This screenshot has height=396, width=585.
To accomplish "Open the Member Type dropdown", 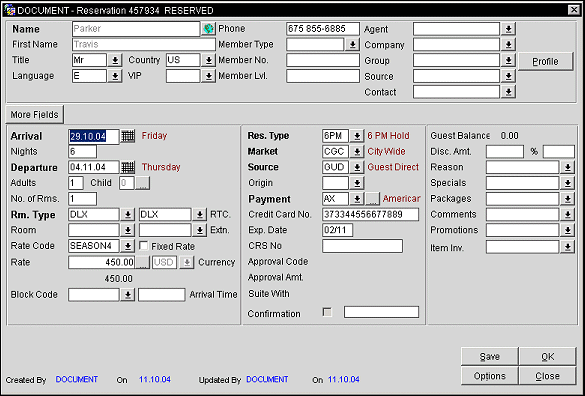I will pos(352,45).
